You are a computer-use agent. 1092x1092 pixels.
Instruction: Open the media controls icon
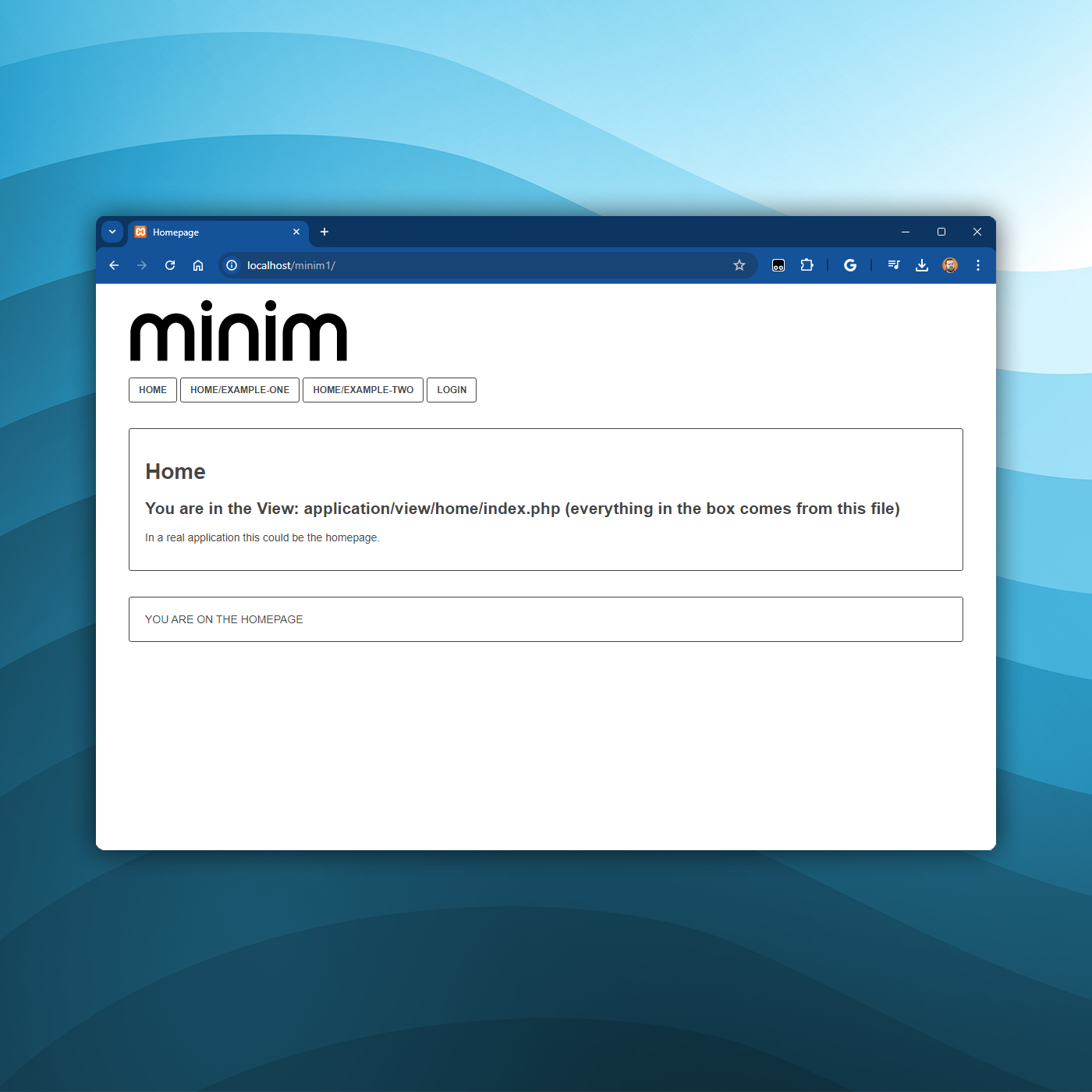pyautogui.click(x=894, y=265)
